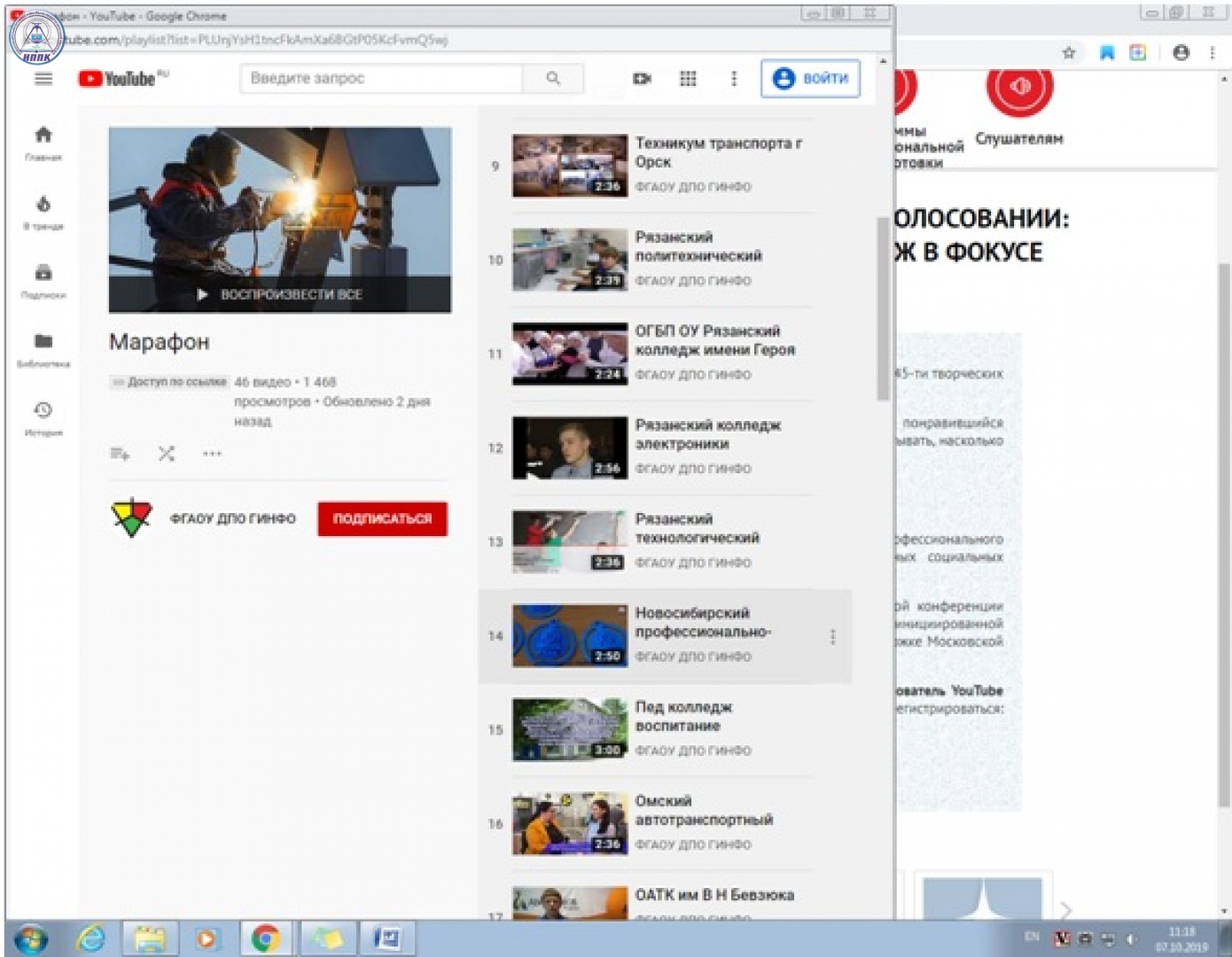Launch Internet Explorer from the taskbar
This screenshot has width=1232, height=957.
click(91, 938)
